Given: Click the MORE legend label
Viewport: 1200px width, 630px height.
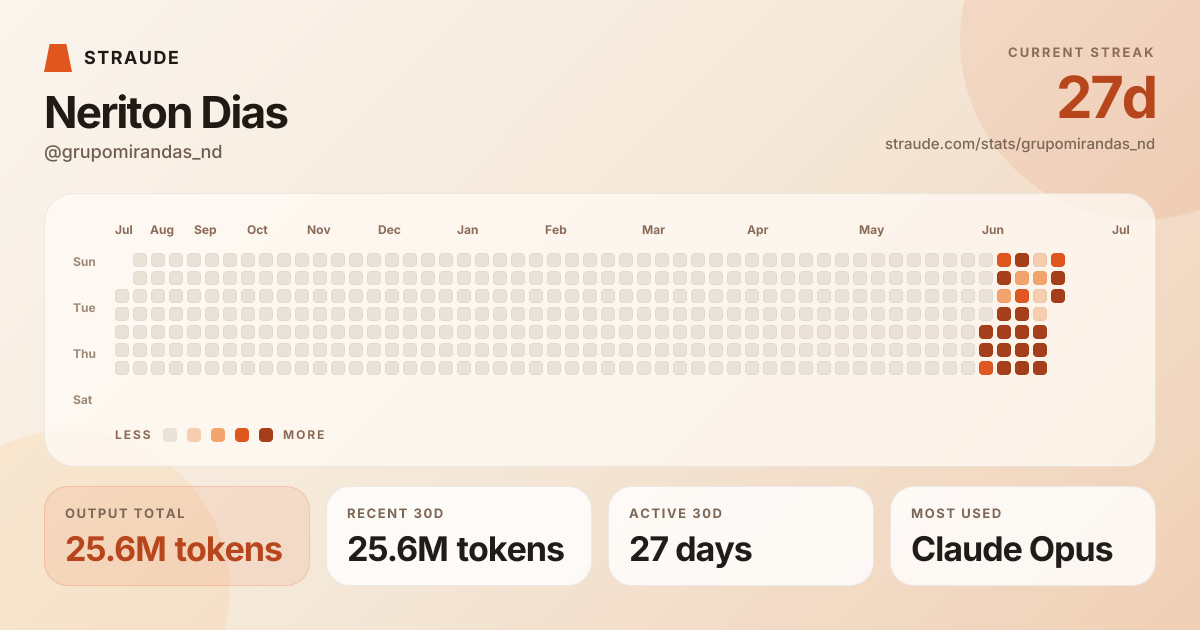Looking at the screenshot, I should pos(304,435).
